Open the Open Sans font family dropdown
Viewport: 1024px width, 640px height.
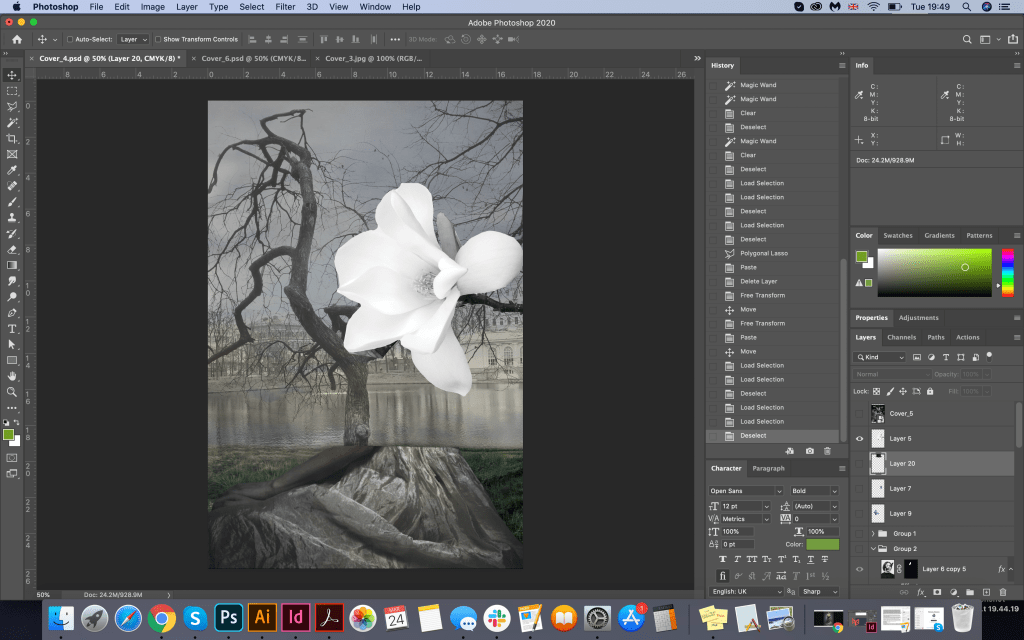(x=741, y=491)
